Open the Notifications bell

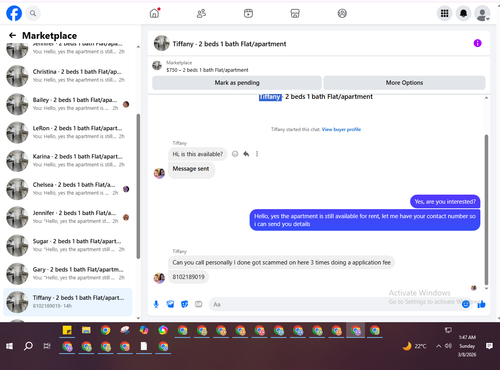tap(463, 13)
